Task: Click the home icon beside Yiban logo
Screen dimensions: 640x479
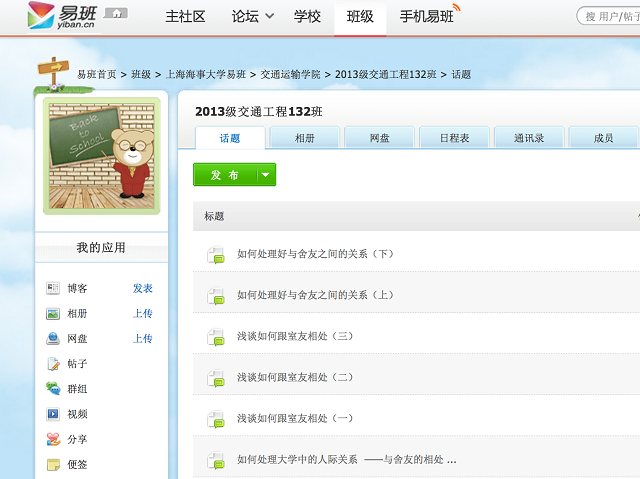Action: pos(116,14)
